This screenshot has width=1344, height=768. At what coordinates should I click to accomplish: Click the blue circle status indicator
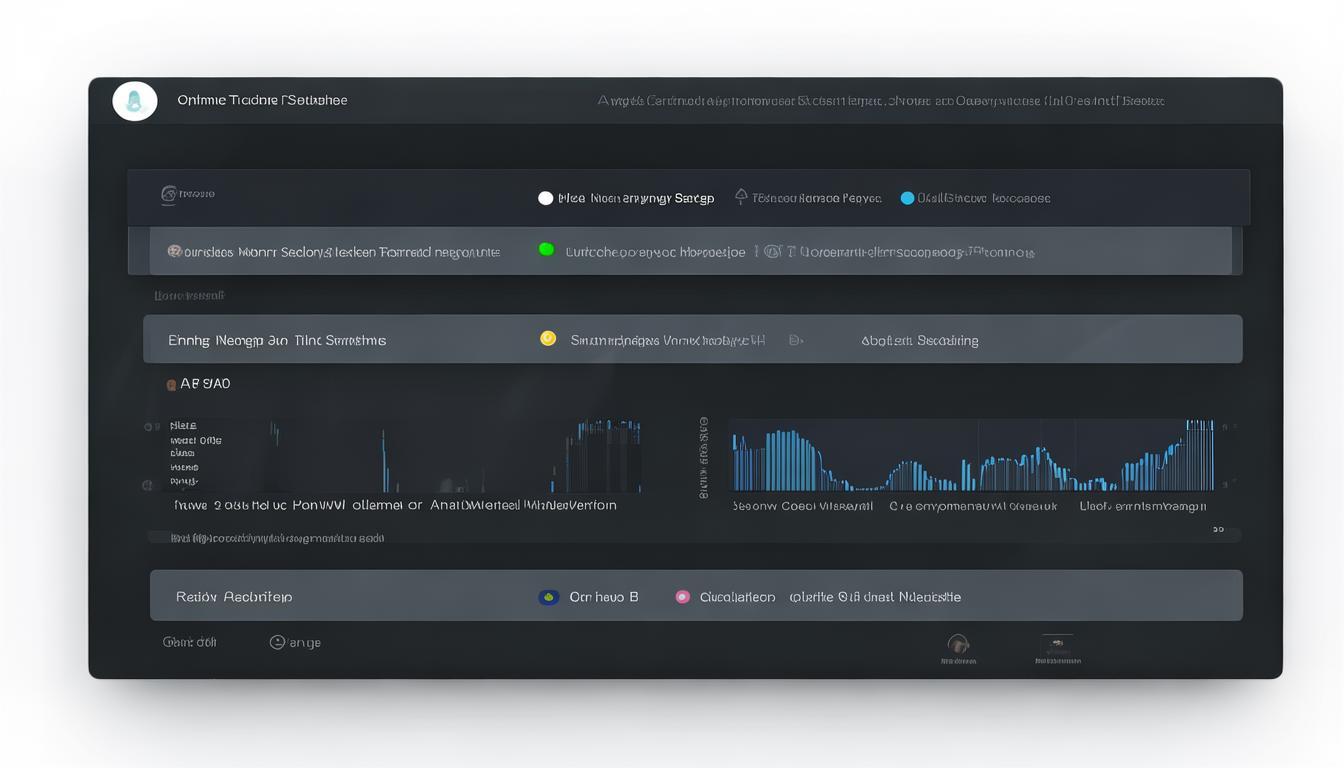pos(907,198)
